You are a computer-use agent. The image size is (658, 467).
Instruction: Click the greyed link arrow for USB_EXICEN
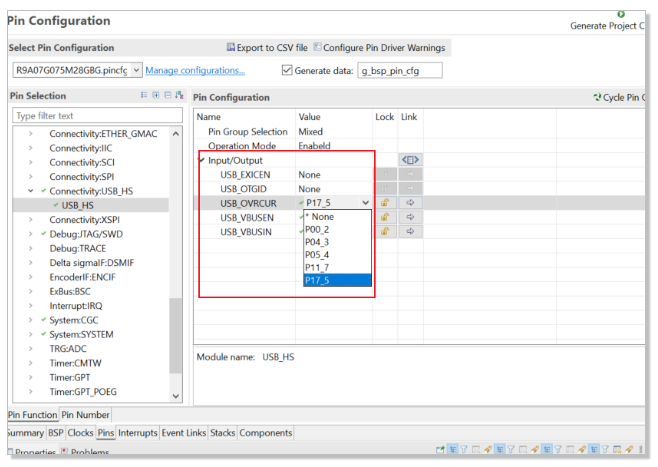click(410, 174)
